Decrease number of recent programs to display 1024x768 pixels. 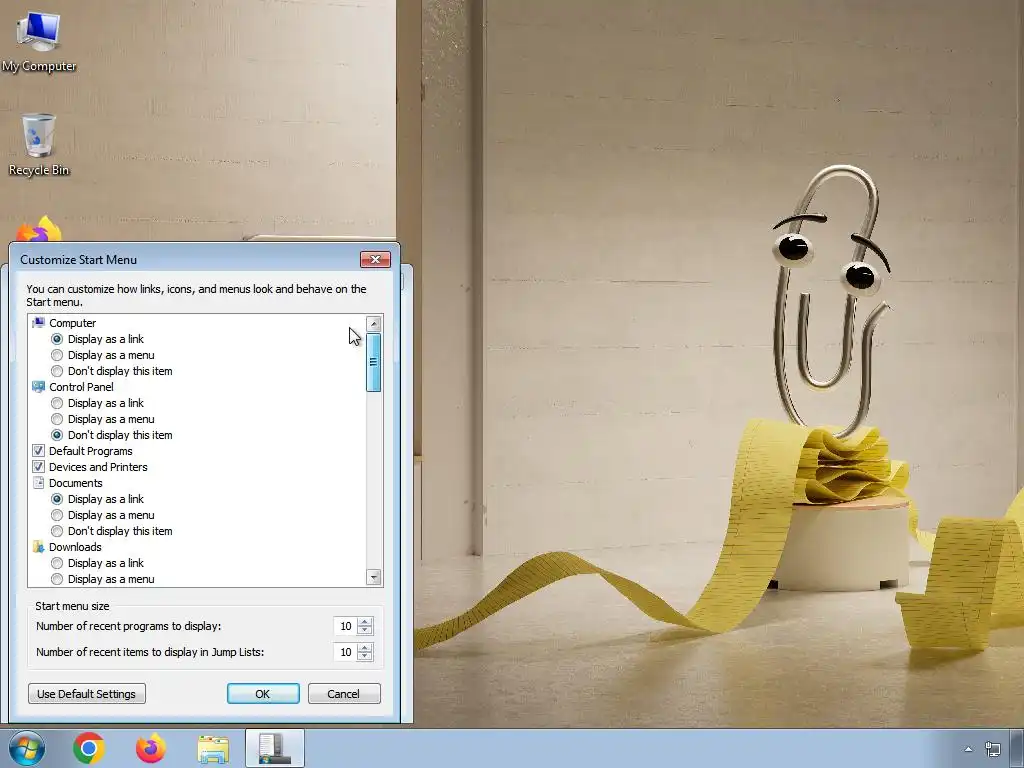(366, 630)
